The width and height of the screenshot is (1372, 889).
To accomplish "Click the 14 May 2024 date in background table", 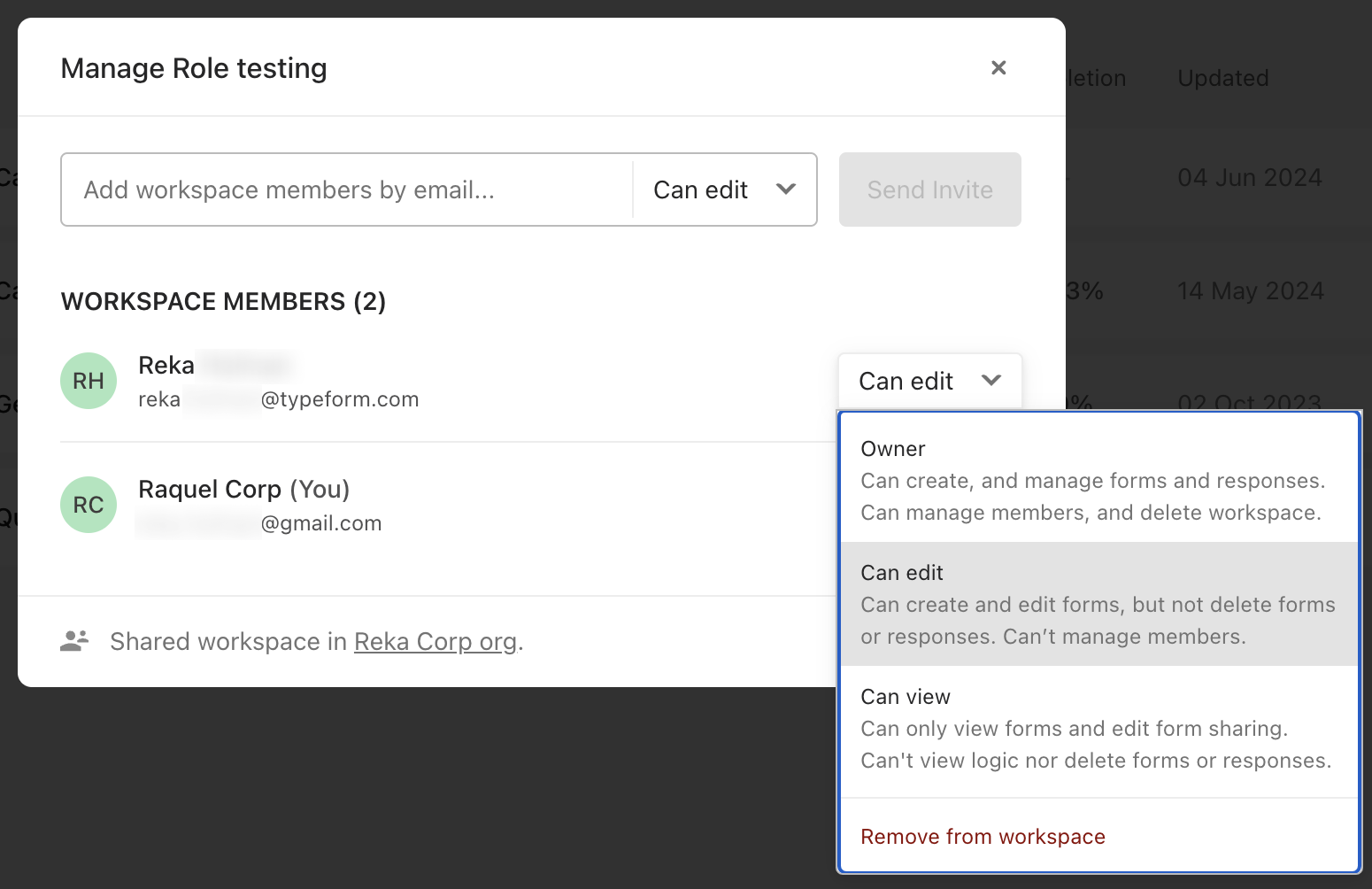I will click(1250, 290).
